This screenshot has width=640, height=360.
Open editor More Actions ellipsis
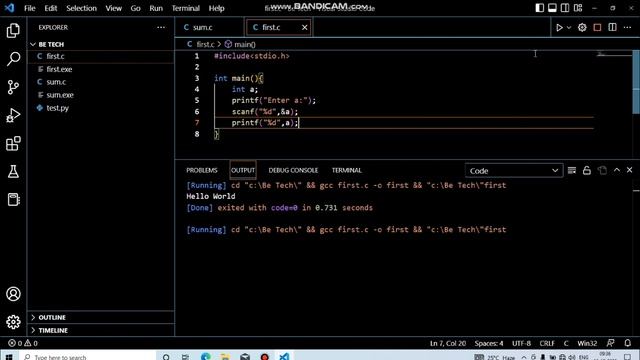(627, 27)
